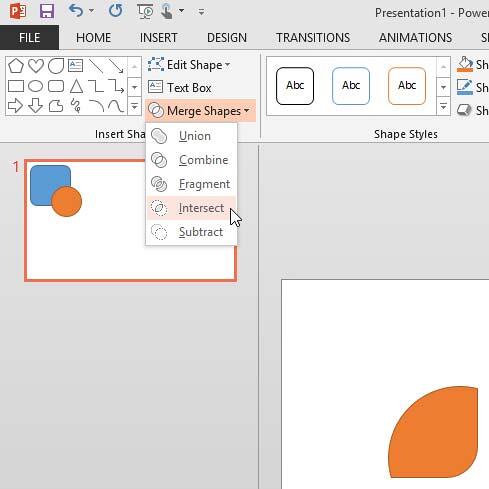
Task: Switch to the DESIGN tab
Action: pyautogui.click(x=227, y=37)
